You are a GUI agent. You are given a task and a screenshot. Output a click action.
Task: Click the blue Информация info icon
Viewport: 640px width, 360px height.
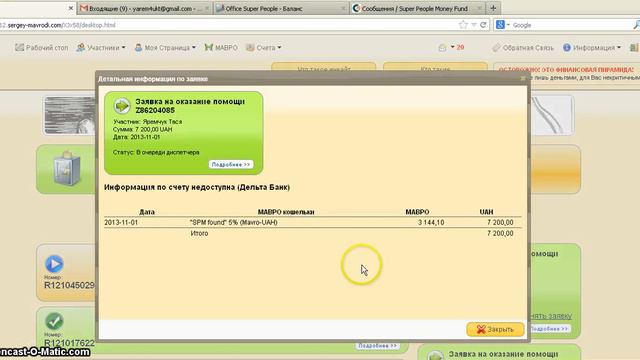[567, 48]
